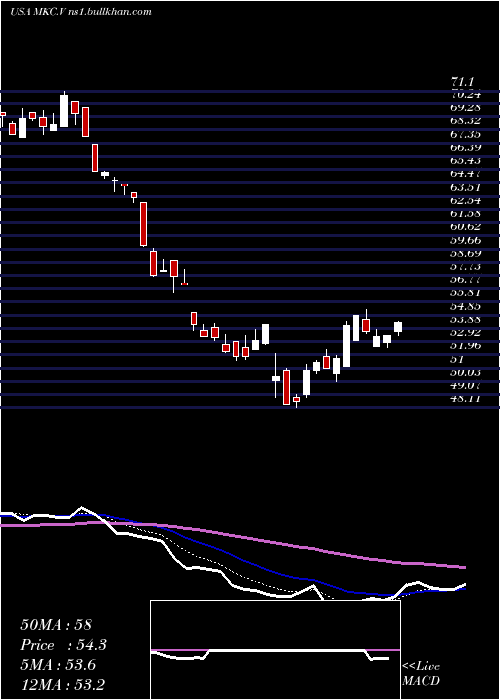Select the '12MA : 53.2' readout
Viewport: 500px width, 700px height.
64,684
